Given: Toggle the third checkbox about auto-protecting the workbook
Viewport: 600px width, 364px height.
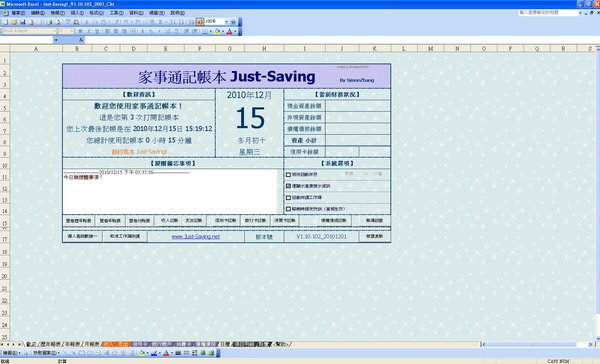Looking at the screenshot, I should (x=289, y=198).
